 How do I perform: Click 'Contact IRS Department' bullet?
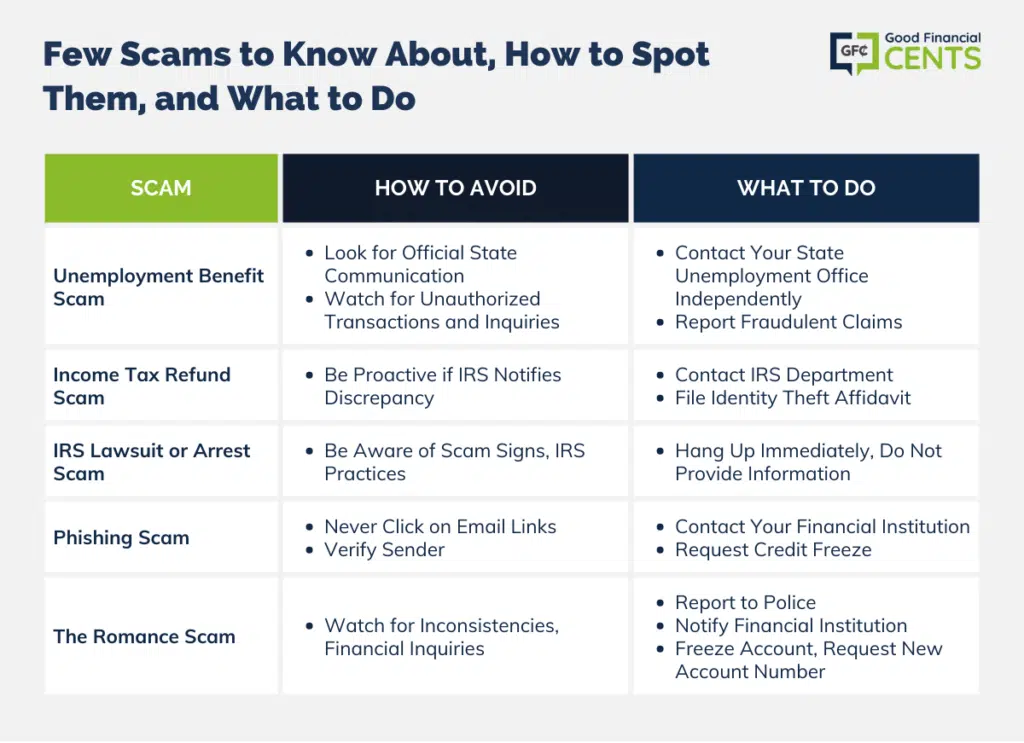(x=783, y=375)
